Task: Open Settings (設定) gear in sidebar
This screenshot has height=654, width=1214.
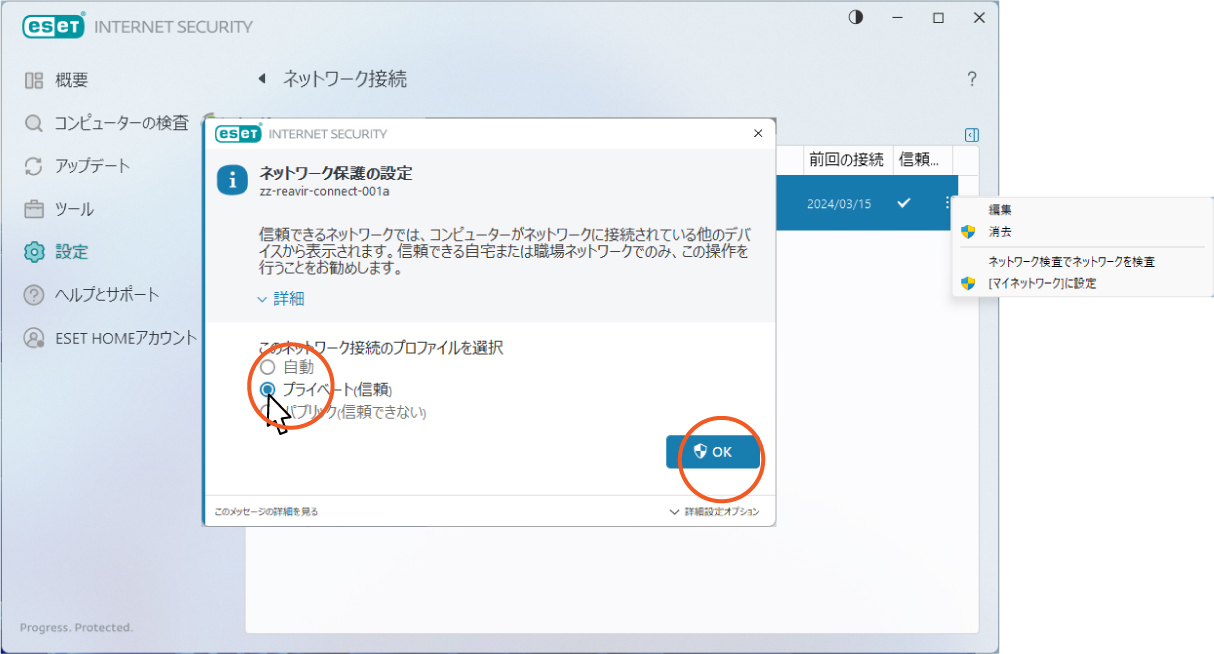Action: pos(34,252)
